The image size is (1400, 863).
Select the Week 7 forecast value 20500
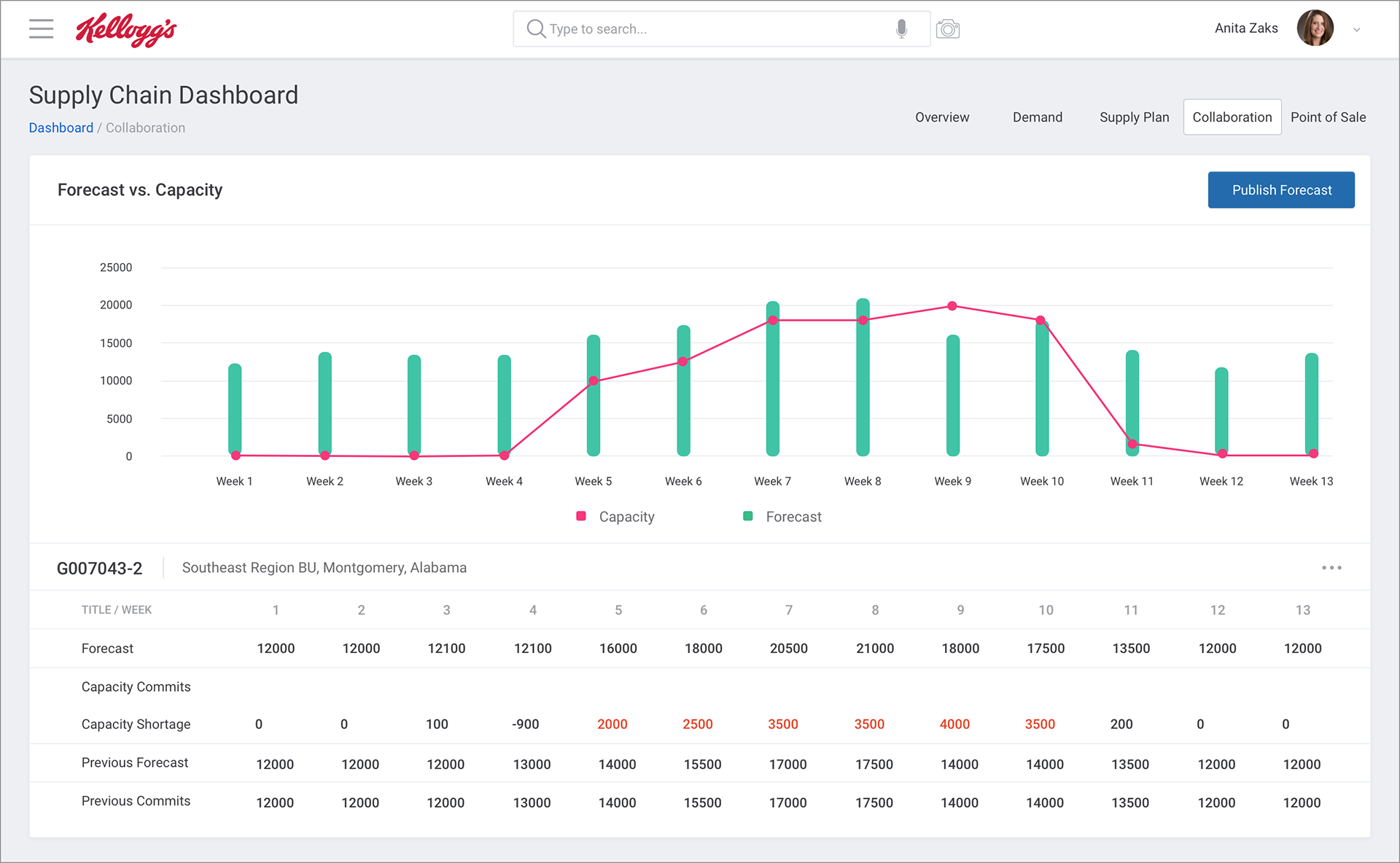tap(788, 649)
